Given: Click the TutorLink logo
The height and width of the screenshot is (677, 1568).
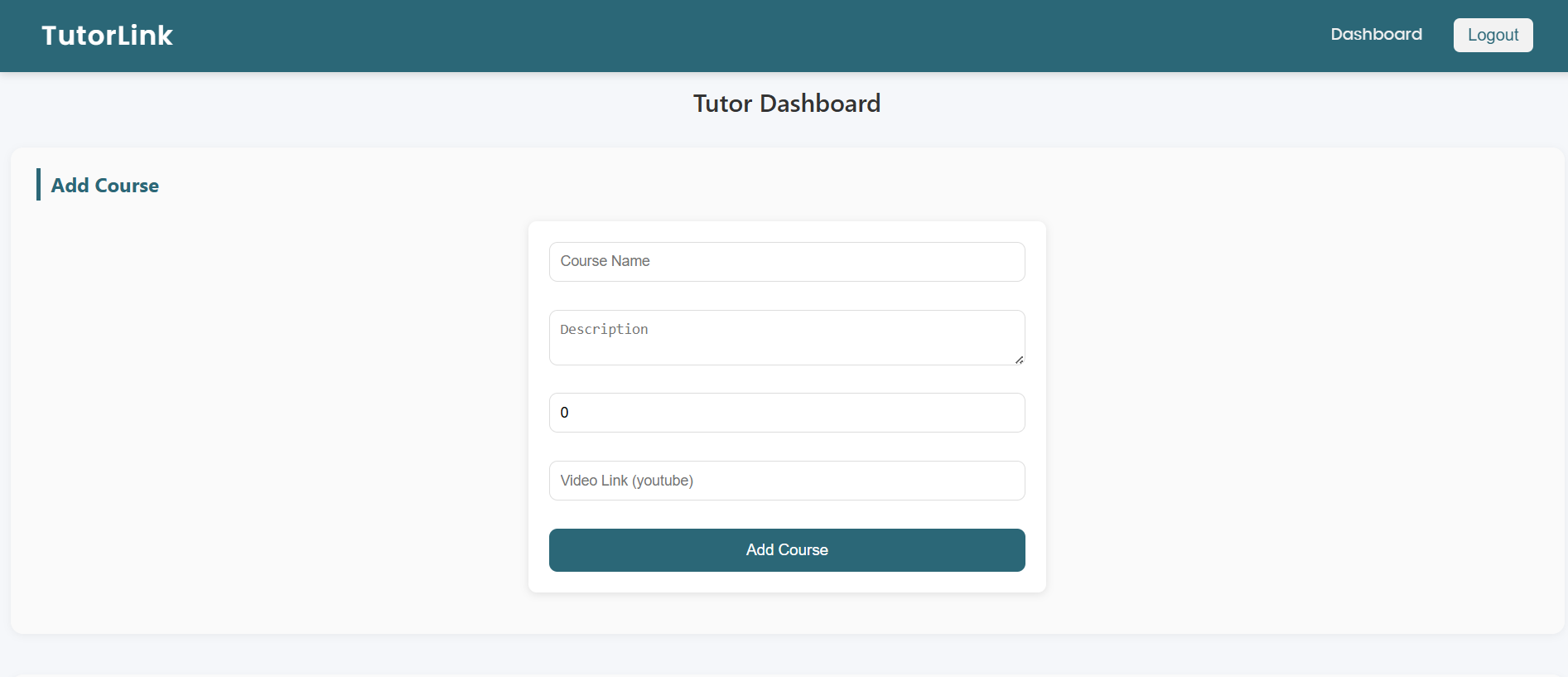Looking at the screenshot, I should coord(107,36).
